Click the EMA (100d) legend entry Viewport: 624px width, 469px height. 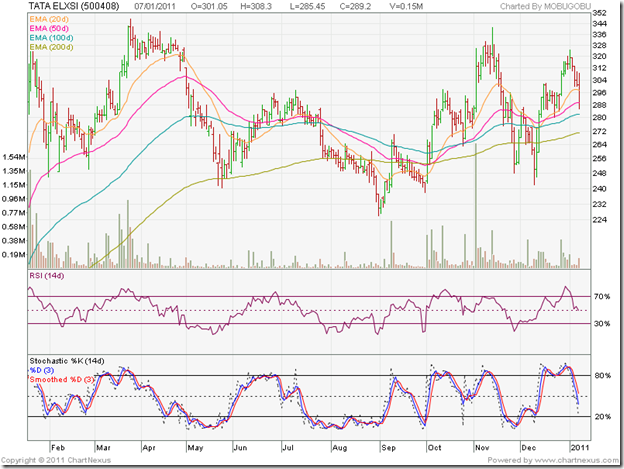51,38
